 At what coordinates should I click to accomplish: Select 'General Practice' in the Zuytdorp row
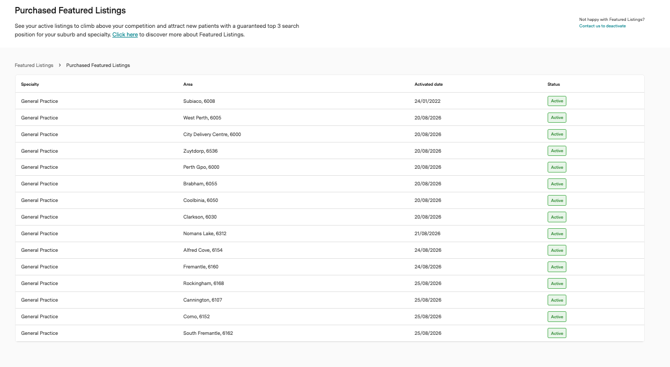[x=39, y=151]
